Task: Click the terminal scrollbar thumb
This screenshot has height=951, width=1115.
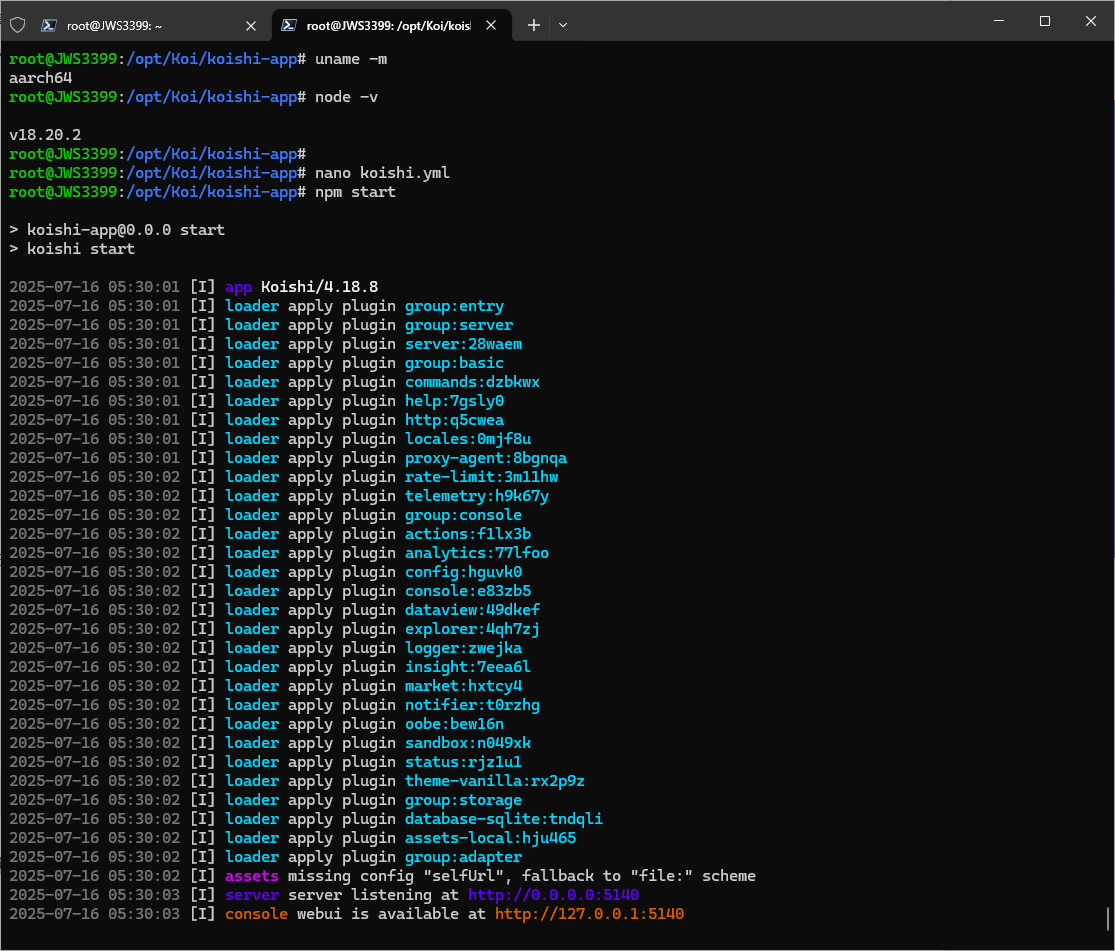Action: 1108,917
